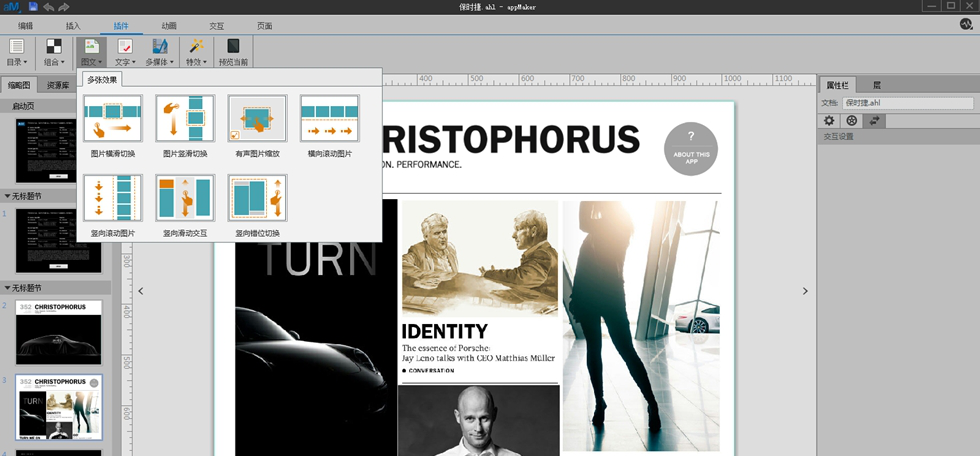980x474 pixels.
Task: Open the 特效 dropdown
Action: pos(196,52)
